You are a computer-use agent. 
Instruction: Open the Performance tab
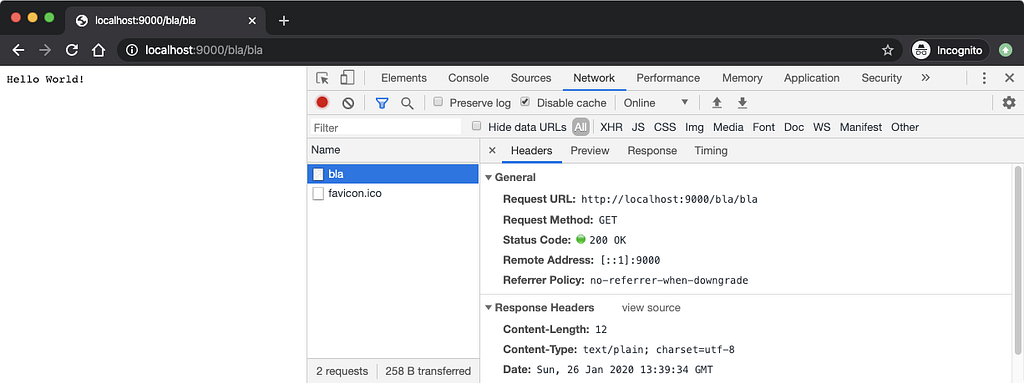[x=668, y=78]
